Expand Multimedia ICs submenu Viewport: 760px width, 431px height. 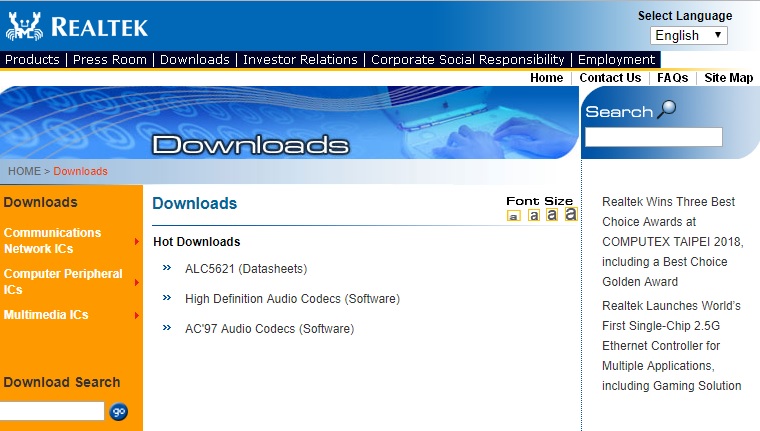tap(136, 316)
